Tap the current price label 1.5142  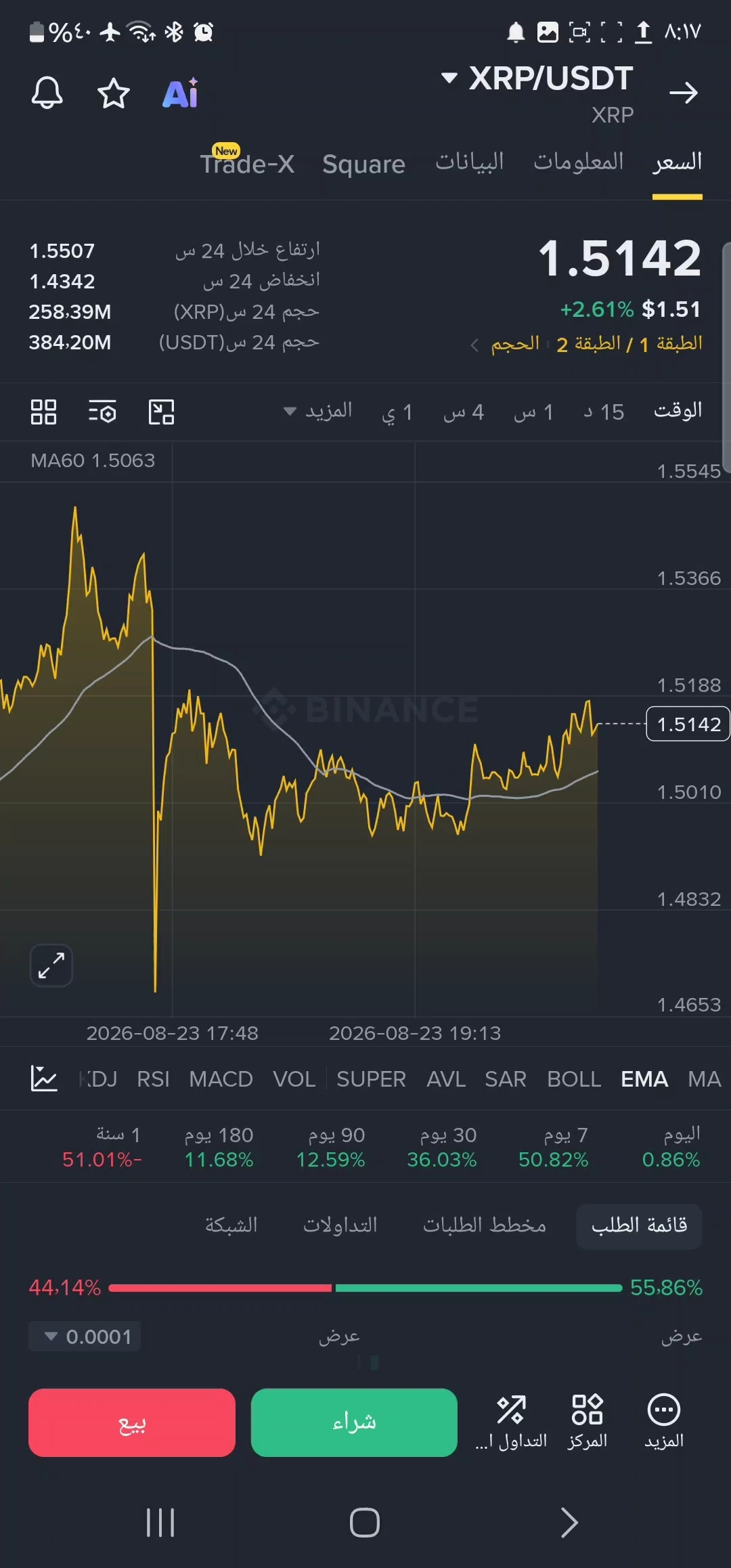(688, 724)
